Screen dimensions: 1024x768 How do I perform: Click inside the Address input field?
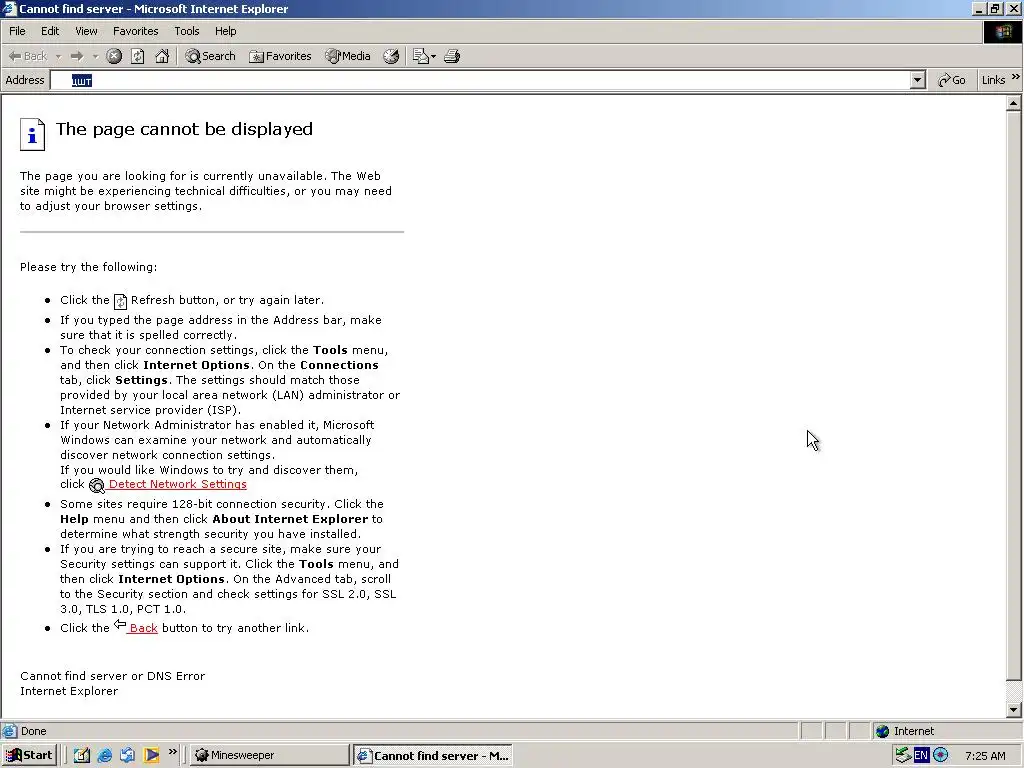(480, 80)
